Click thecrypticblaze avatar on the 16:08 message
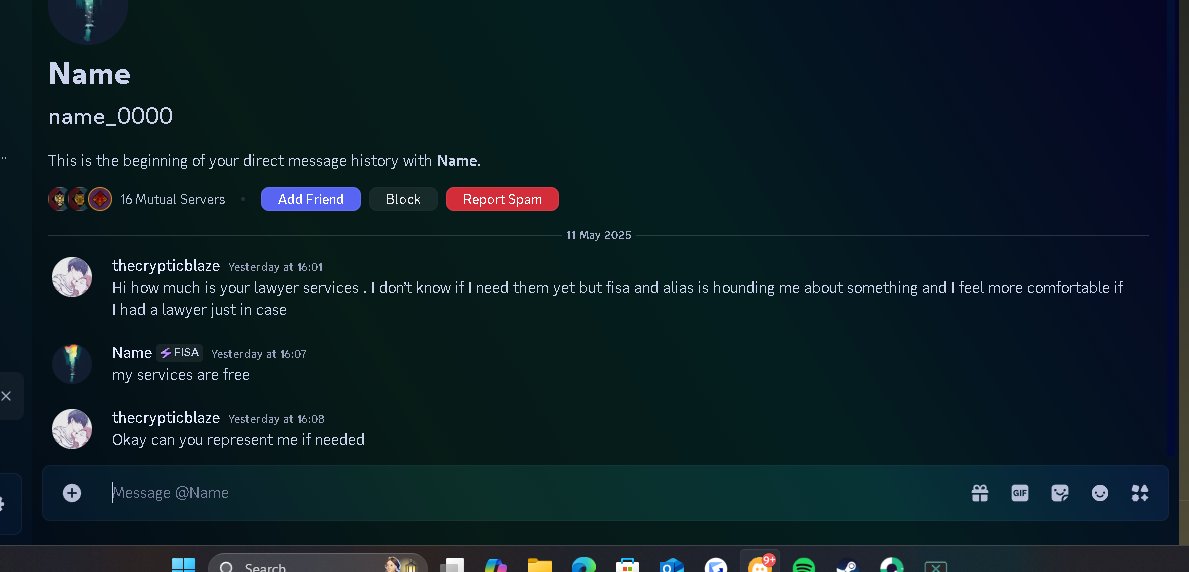 (x=72, y=429)
